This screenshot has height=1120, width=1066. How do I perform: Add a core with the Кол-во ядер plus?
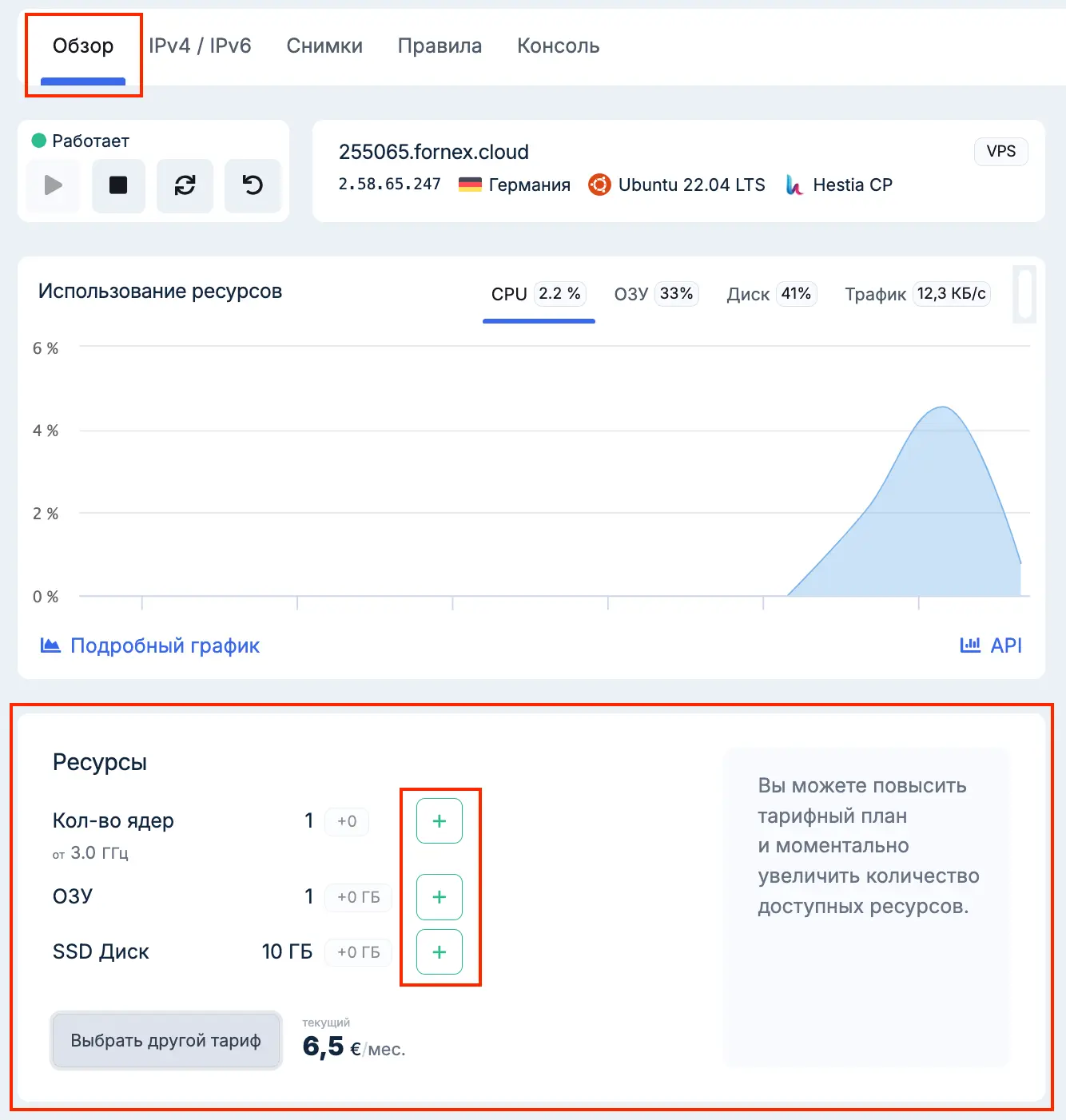tap(440, 820)
